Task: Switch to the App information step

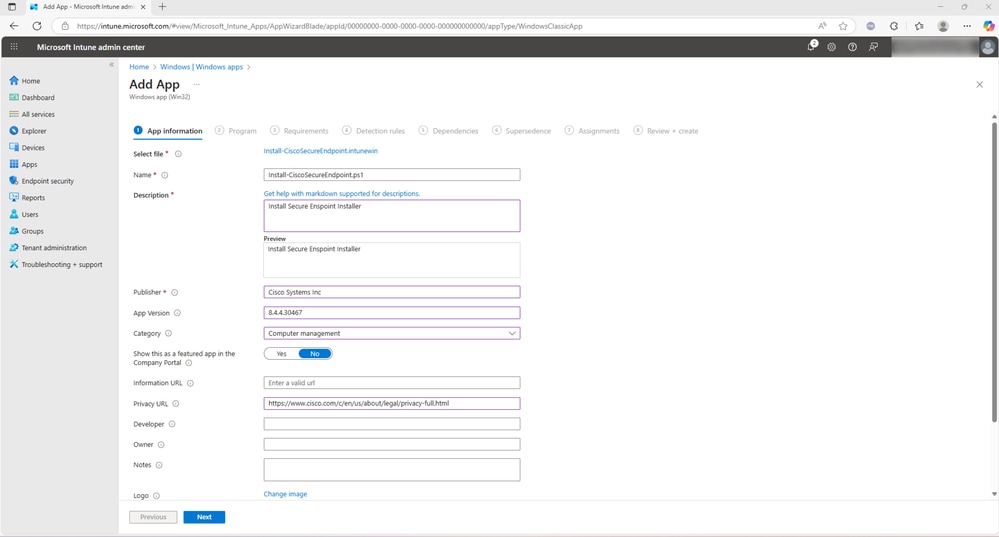Action: pos(168,131)
